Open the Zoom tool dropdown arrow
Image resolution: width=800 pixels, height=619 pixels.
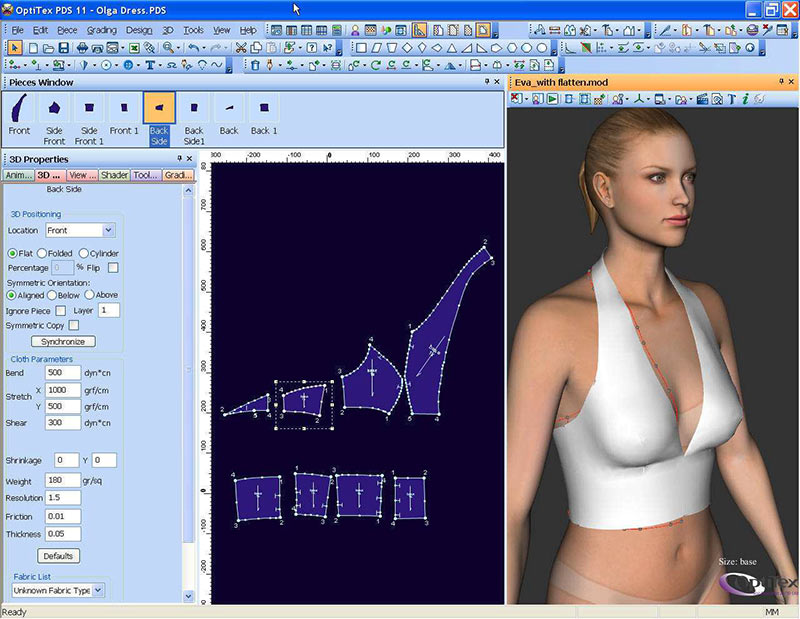178,47
